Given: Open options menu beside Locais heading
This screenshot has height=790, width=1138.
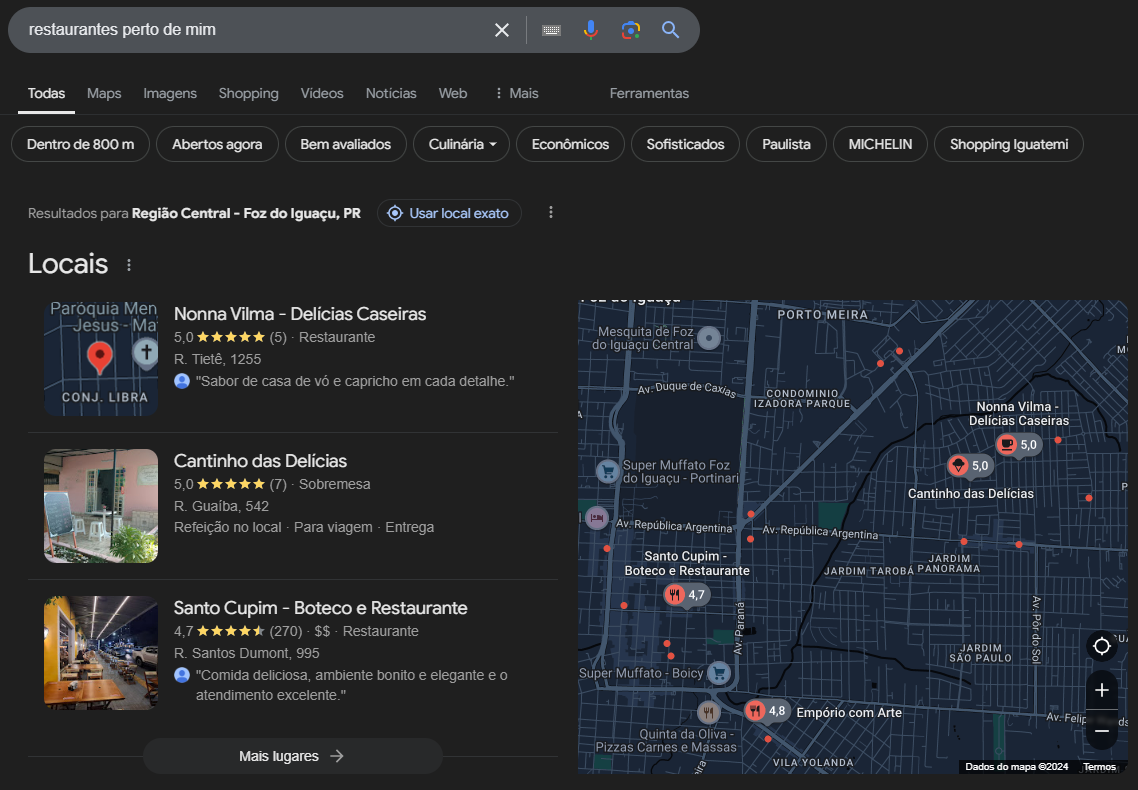Looking at the screenshot, I should [129, 265].
